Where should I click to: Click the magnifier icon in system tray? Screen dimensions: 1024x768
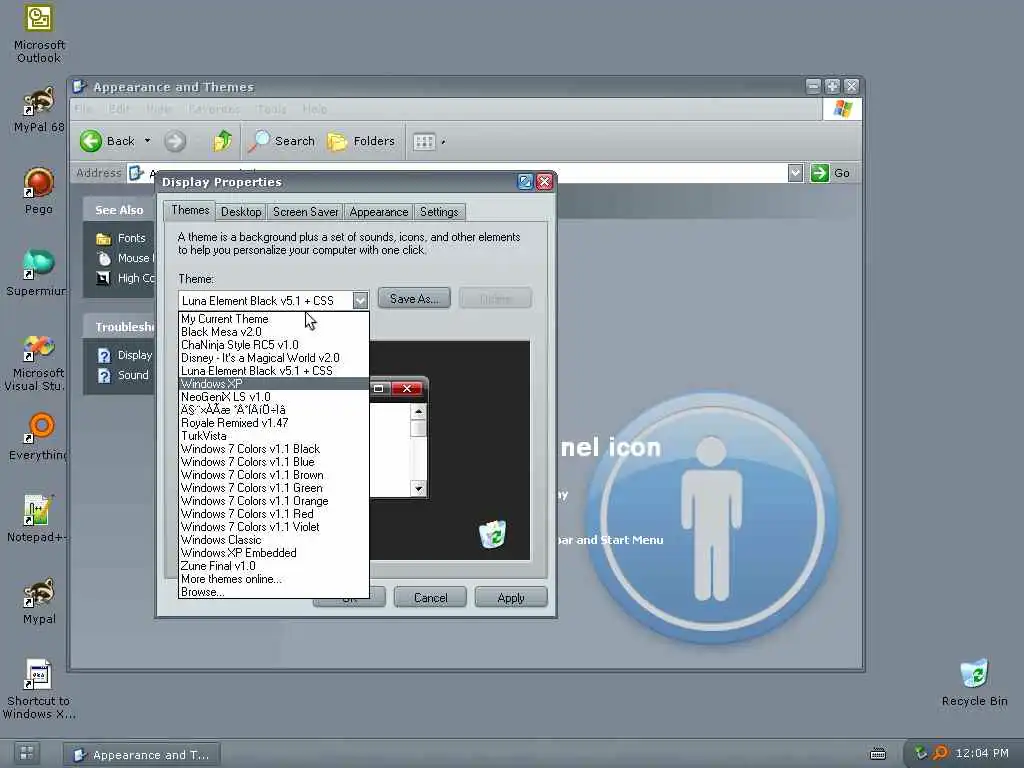tap(940, 753)
